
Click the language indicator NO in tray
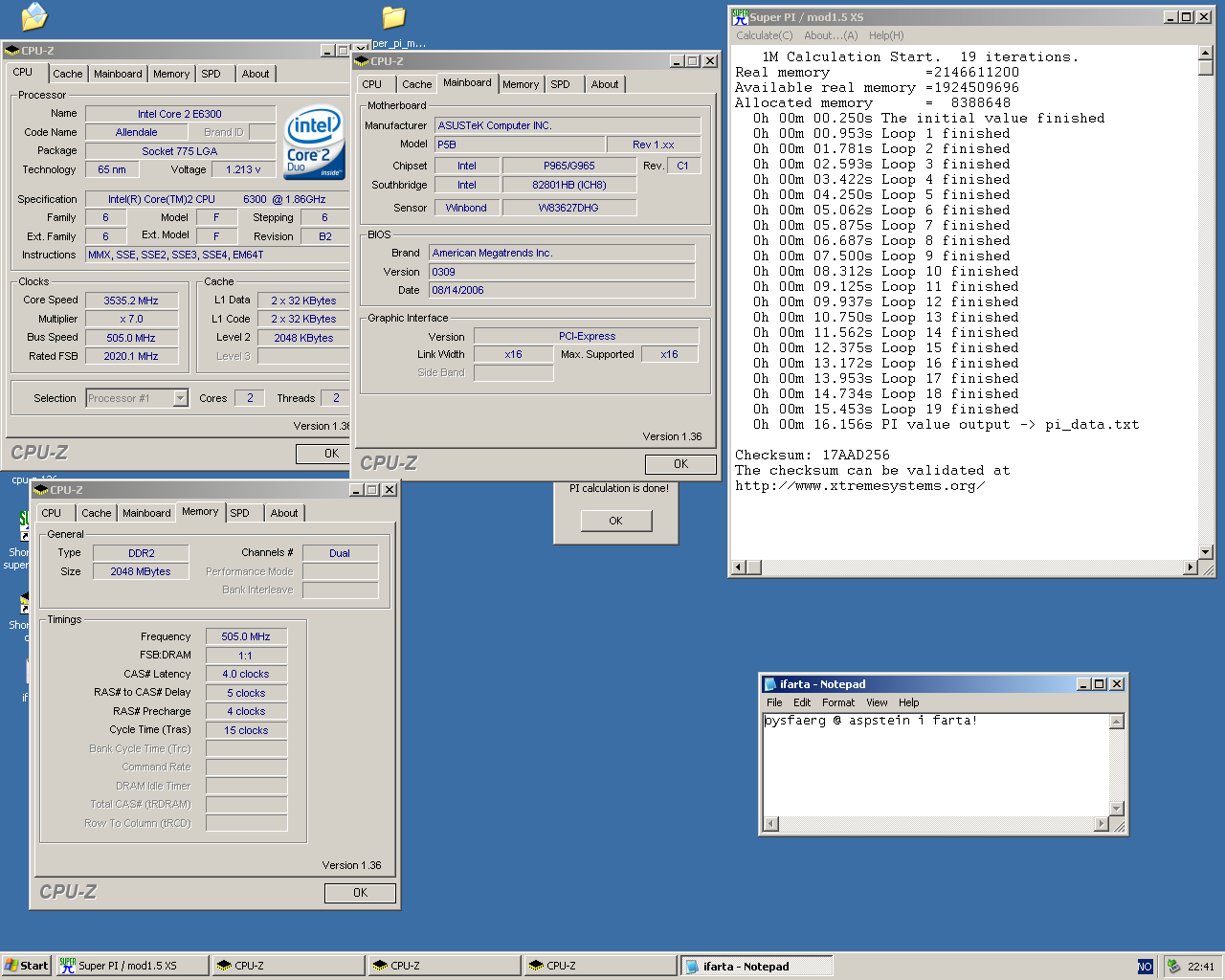coord(1145,967)
